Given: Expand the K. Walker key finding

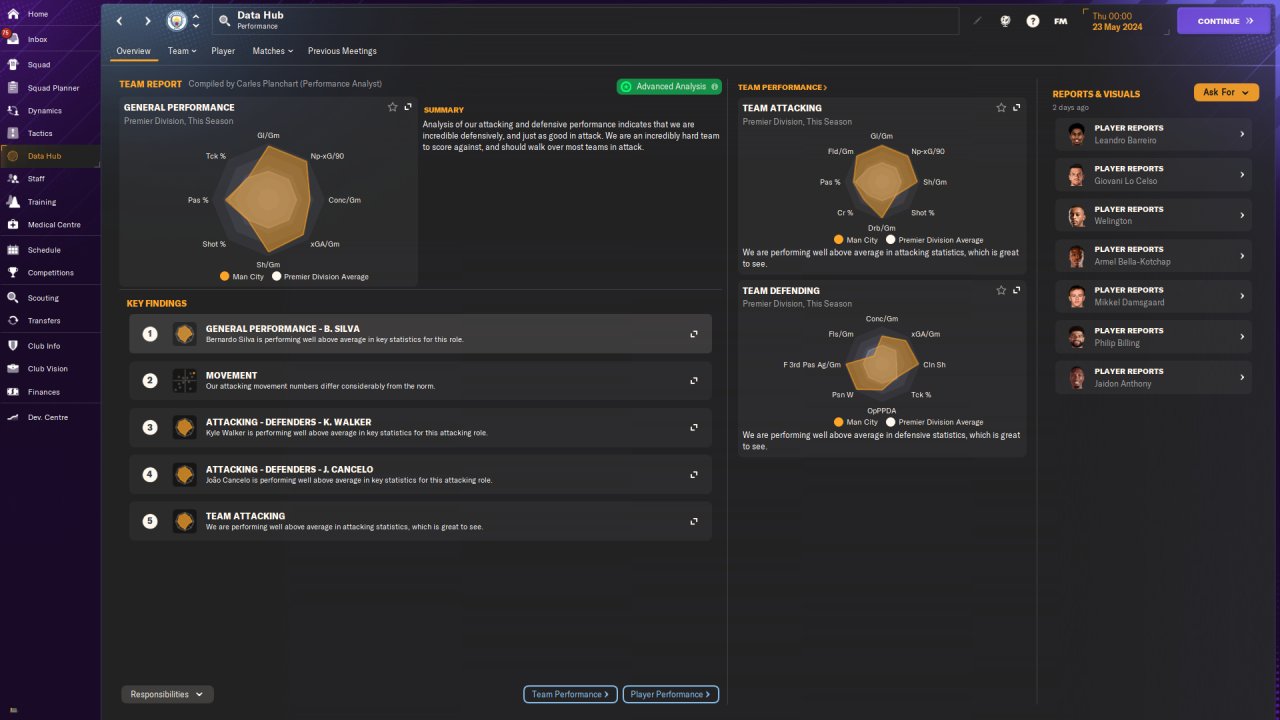Looking at the screenshot, I should click(x=694, y=427).
